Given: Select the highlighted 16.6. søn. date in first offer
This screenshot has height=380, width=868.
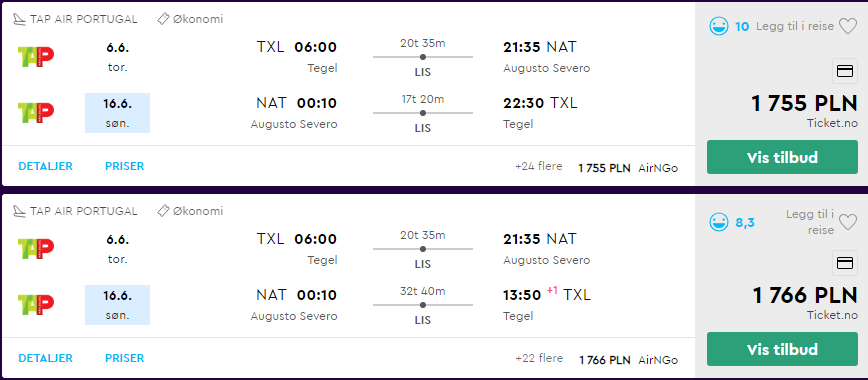Looking at the screenshot, I should 117,113.
